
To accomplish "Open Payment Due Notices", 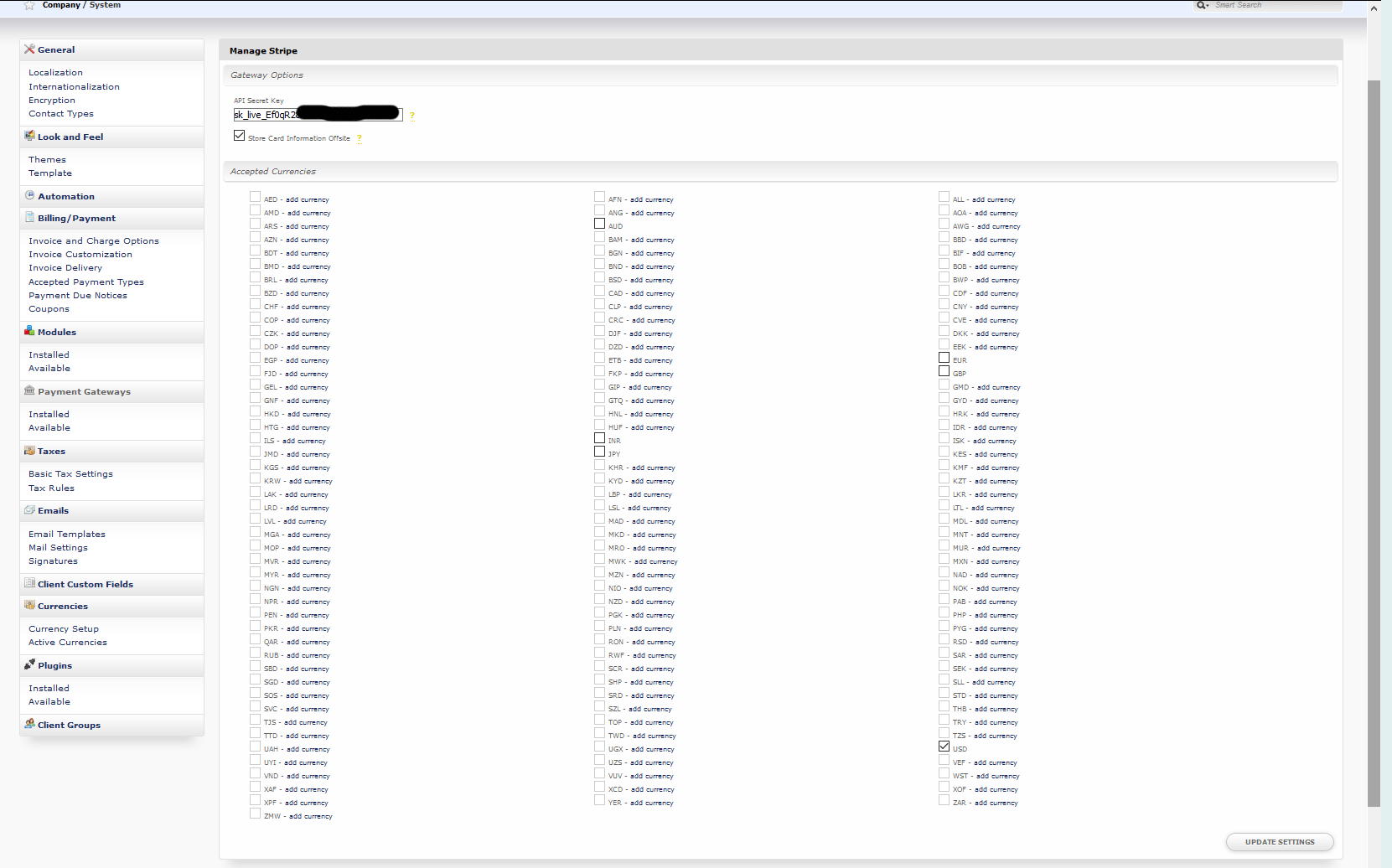I will click(78, 295).
